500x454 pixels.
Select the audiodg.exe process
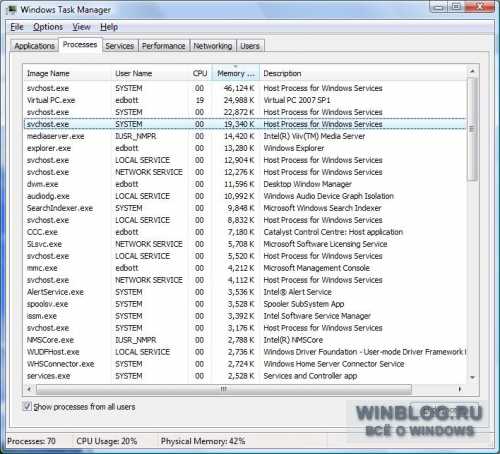[245, 196]
